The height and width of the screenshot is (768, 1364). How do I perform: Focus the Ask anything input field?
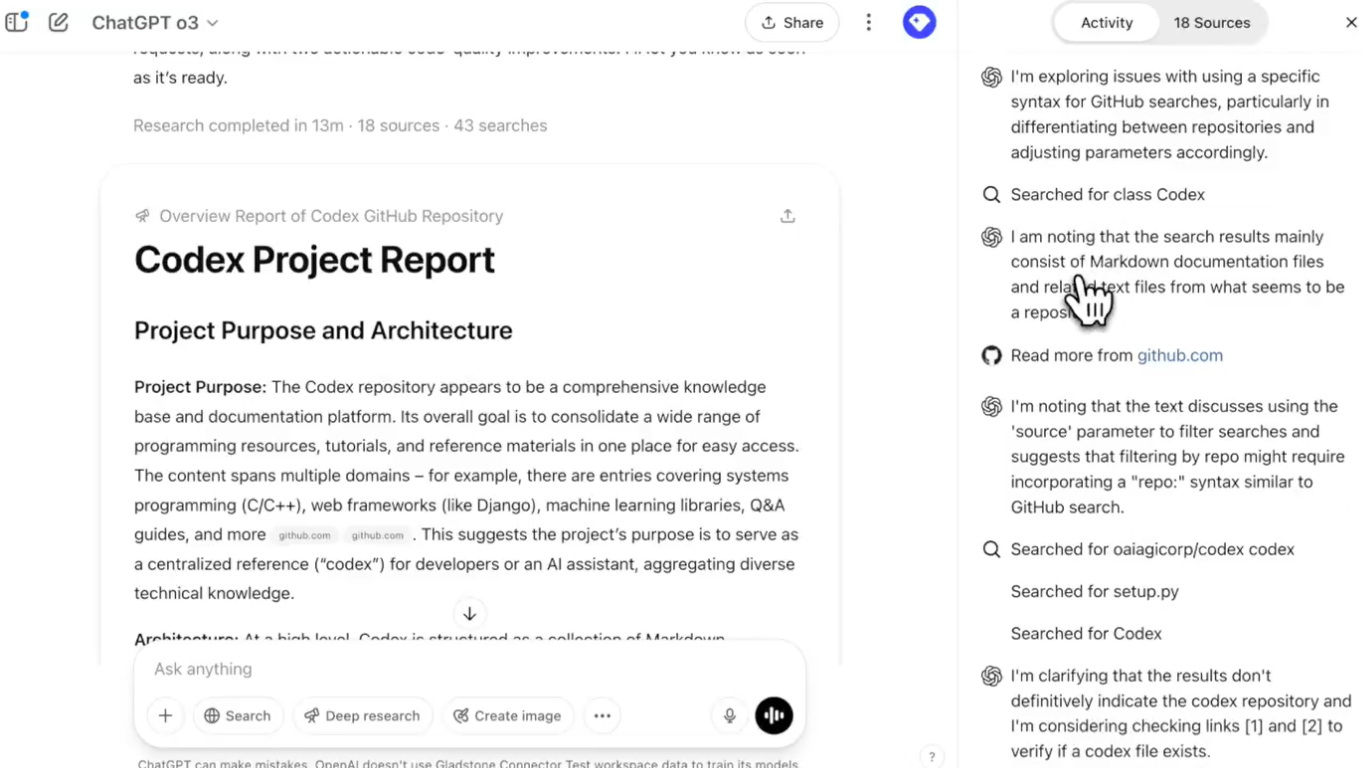pos(470,669)
